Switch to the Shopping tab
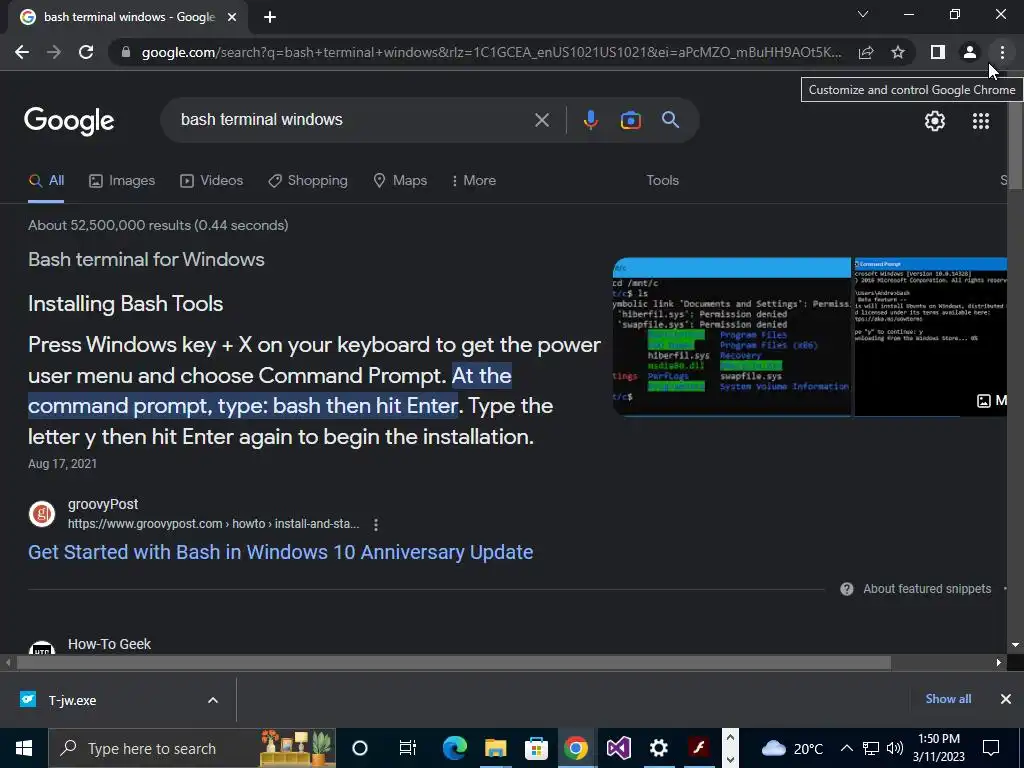The image size is (1024, 768). pyautogui.click(x=308, y=181)
